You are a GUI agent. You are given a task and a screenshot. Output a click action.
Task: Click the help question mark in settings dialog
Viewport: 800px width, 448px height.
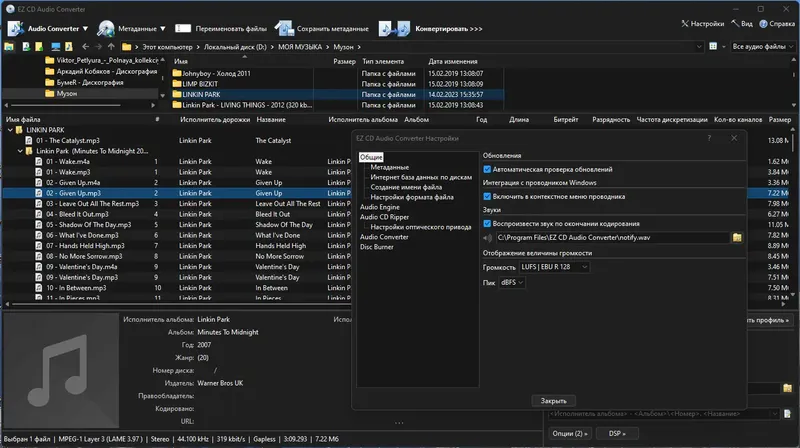pos(710,140)
